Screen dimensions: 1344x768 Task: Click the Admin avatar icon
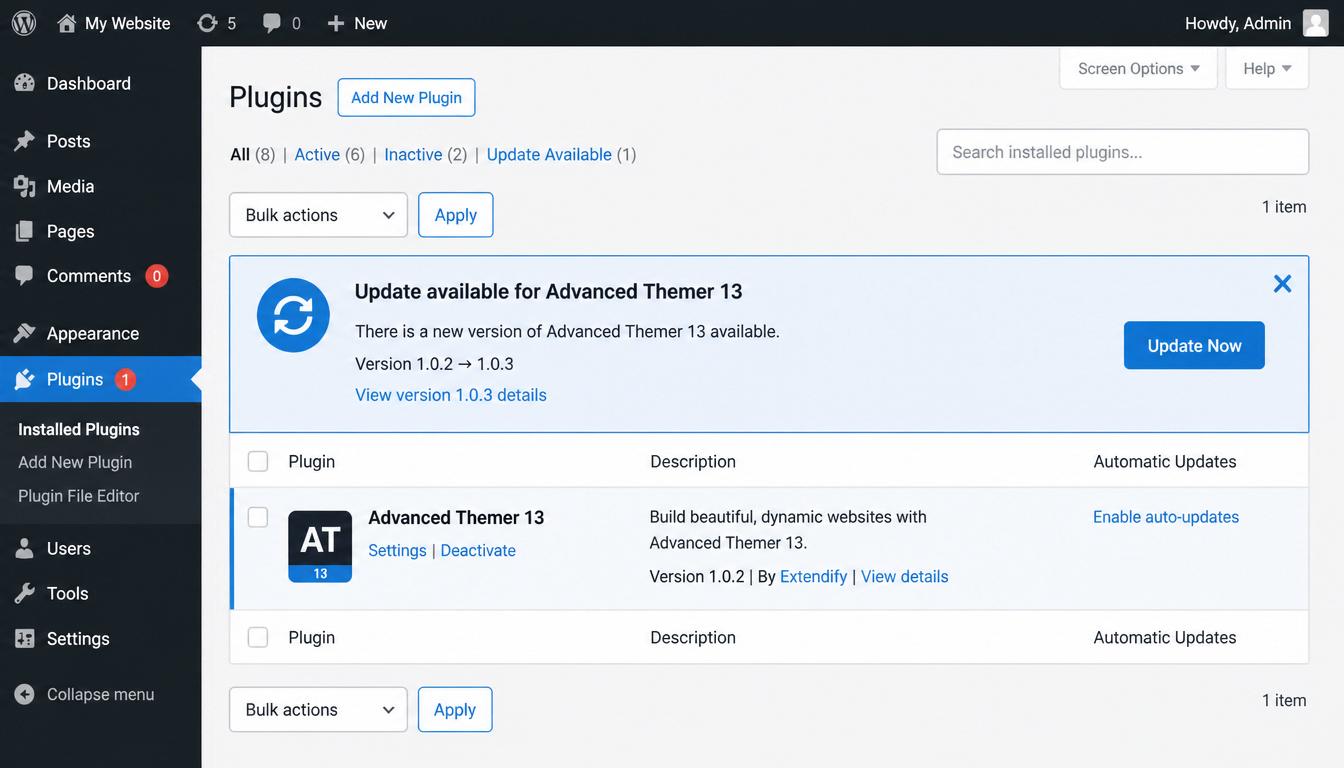(x=1316, y=23)
